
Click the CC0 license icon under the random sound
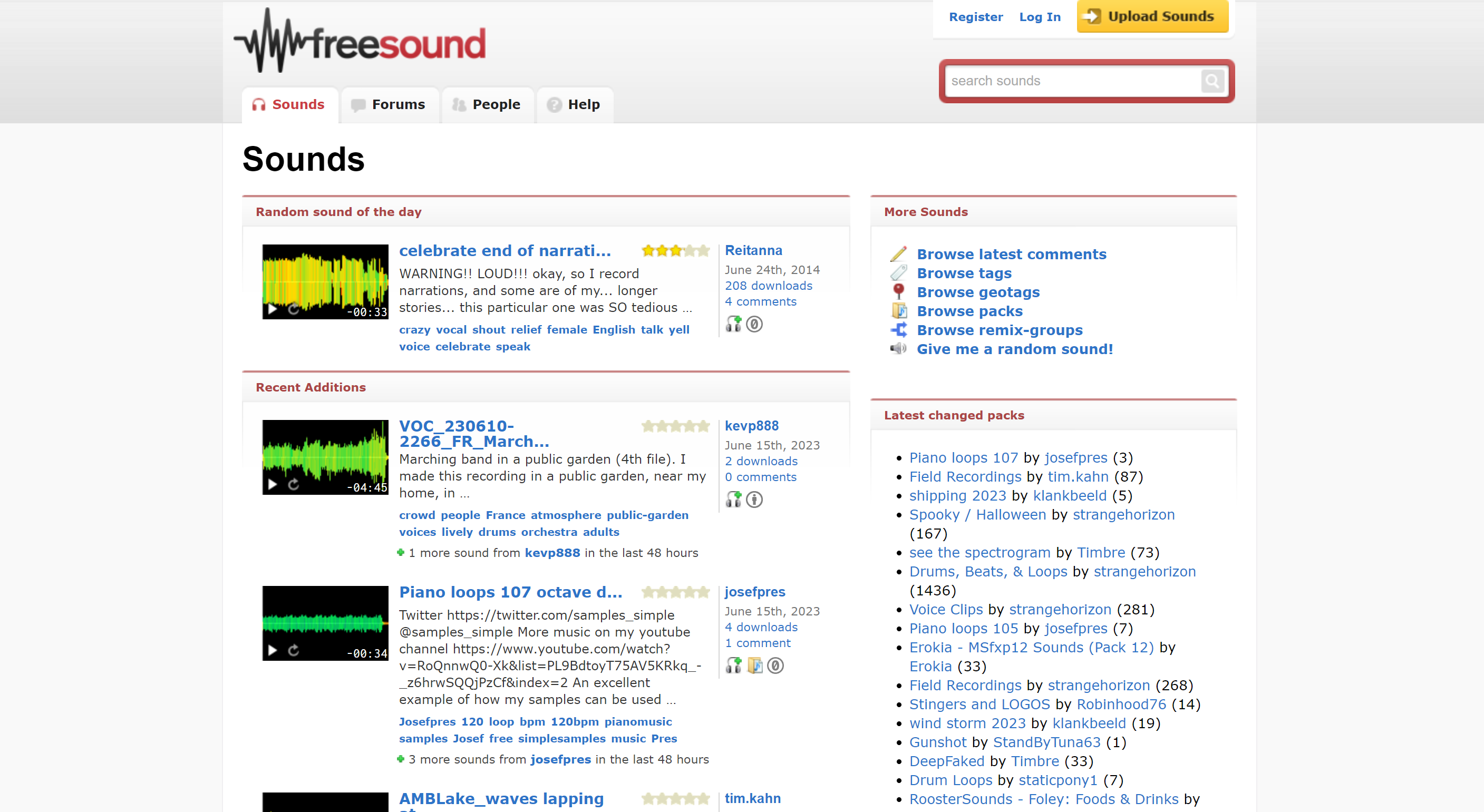click(x=755, y=324)
